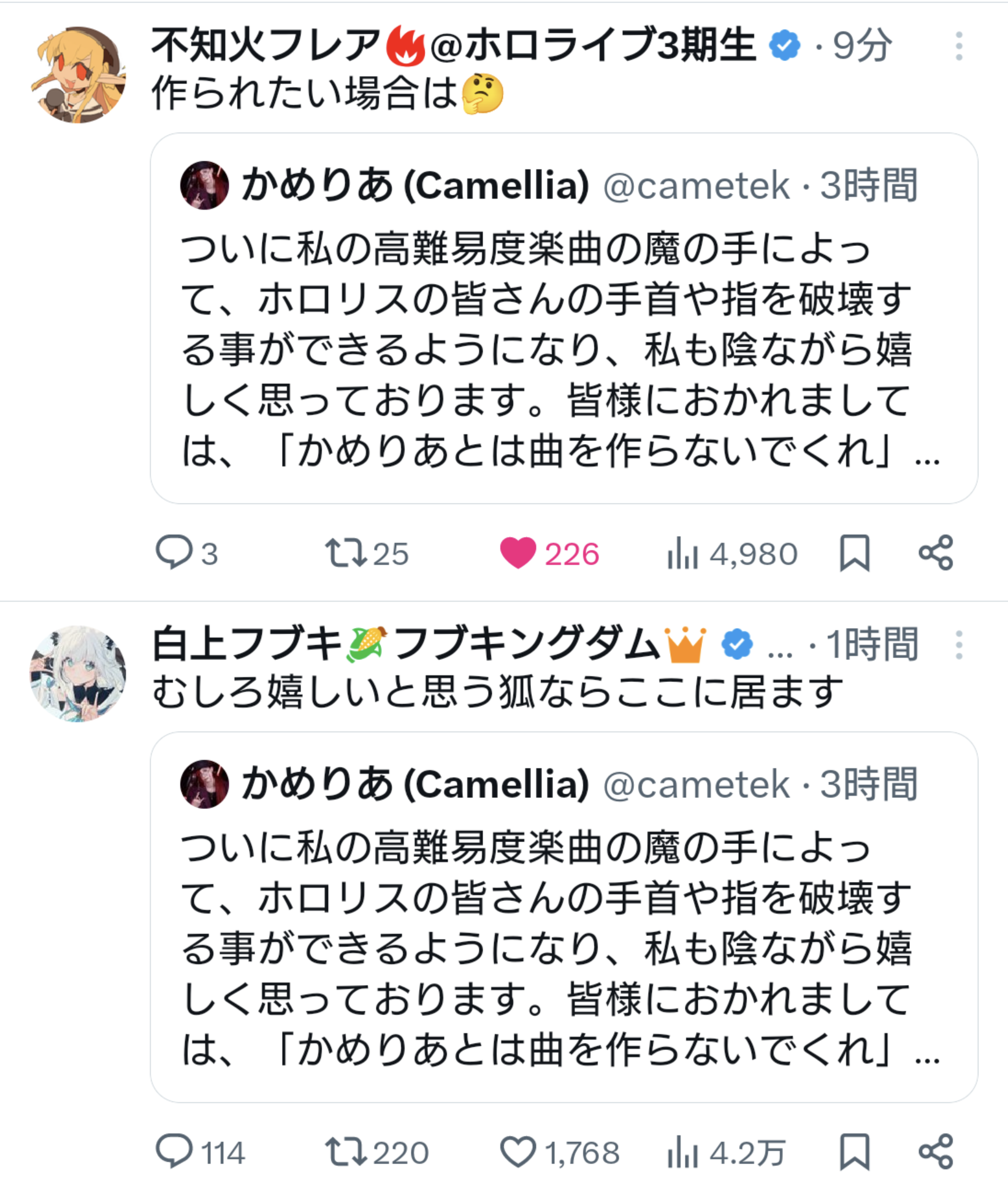Share Shirakami Fubuki's tweet

(x=936, y=1151)
